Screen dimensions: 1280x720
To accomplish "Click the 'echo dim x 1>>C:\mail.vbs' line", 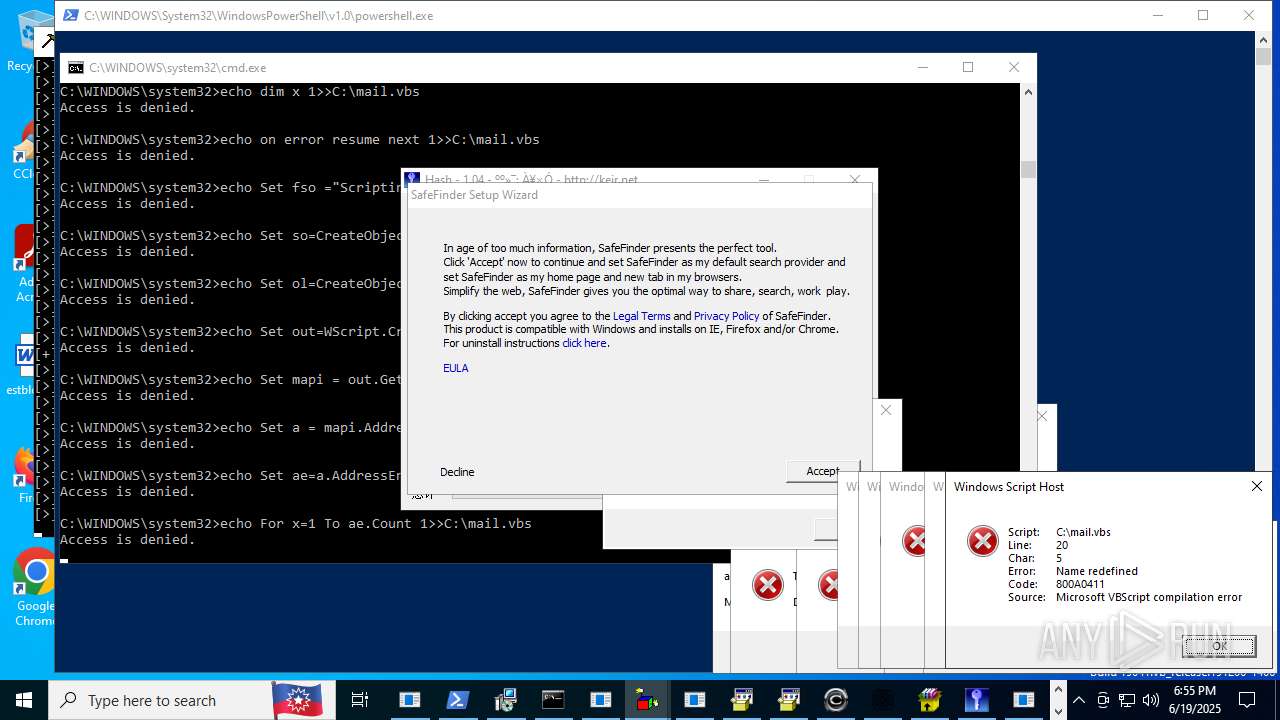I will click(240, 92).
